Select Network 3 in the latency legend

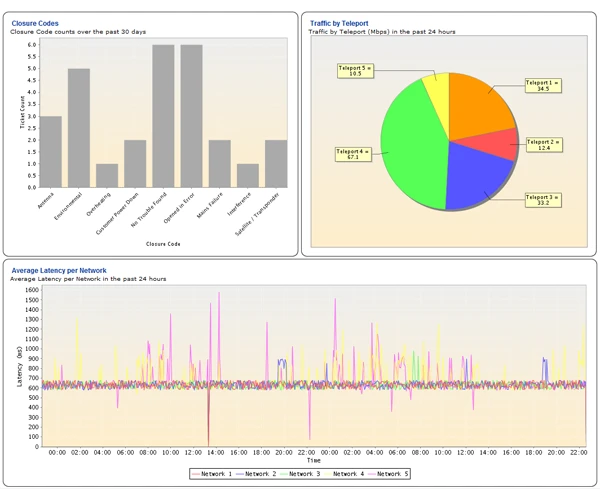point(300,474)
